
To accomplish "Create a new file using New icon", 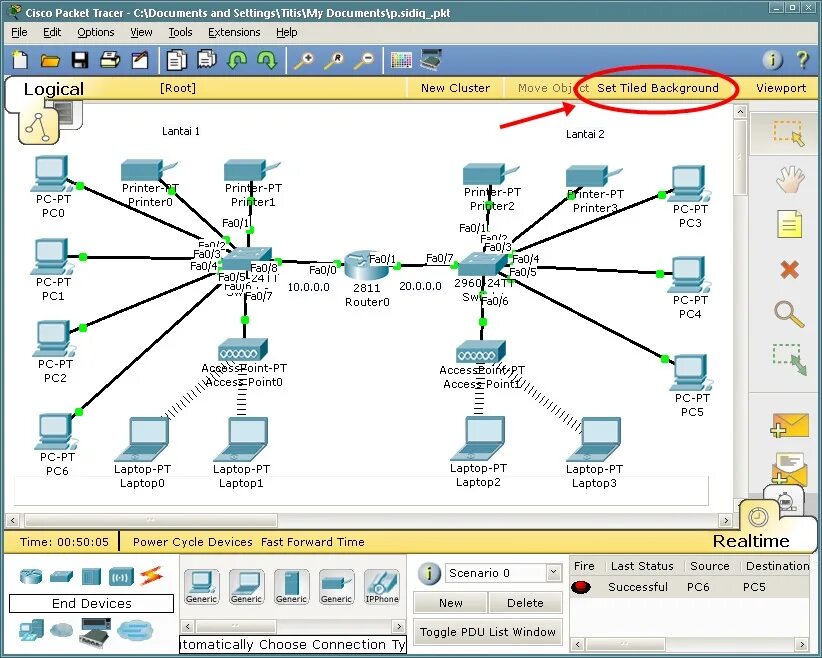I will point(20,60).
